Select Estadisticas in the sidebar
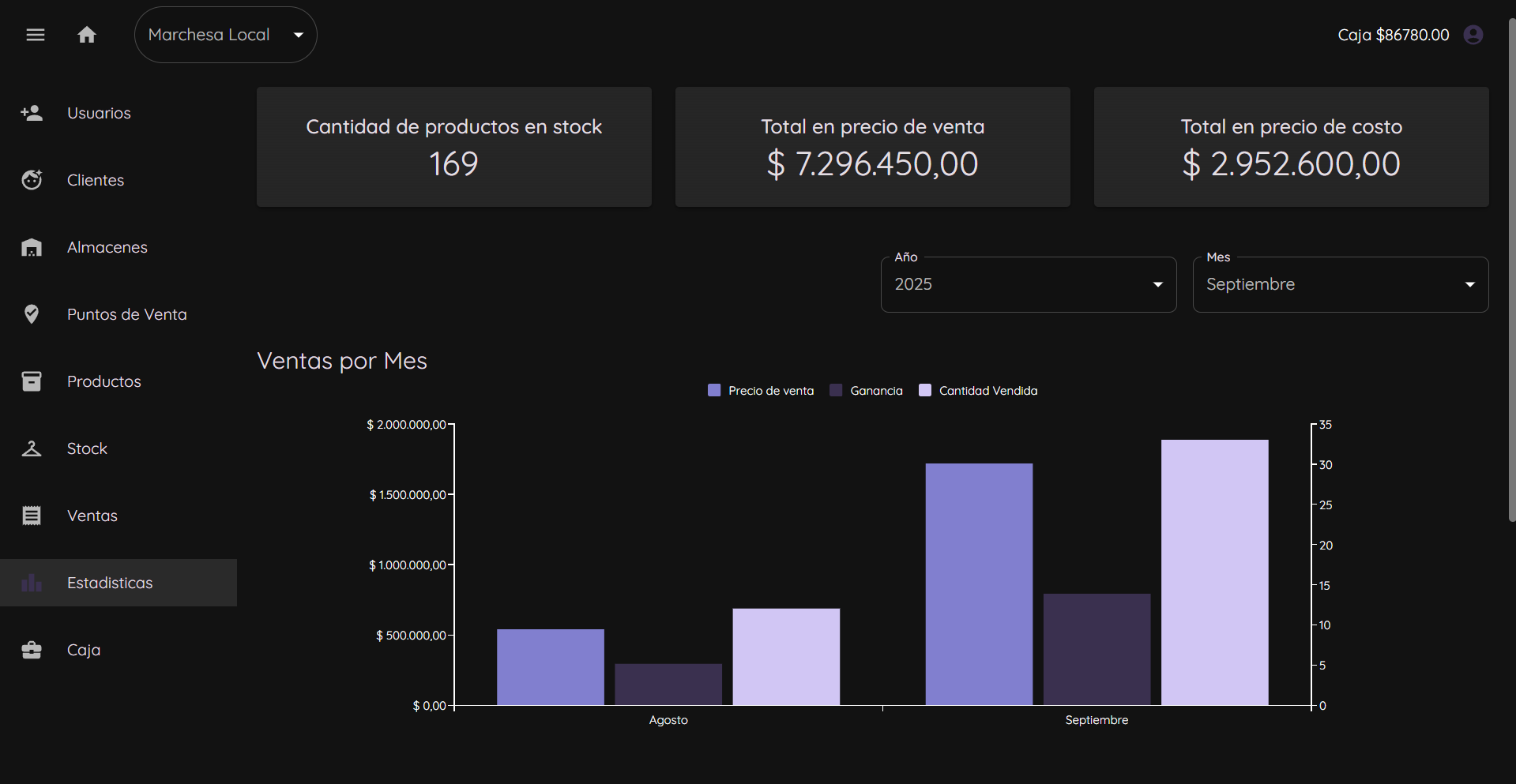1516x784 pixels. [x=110, y=583]
